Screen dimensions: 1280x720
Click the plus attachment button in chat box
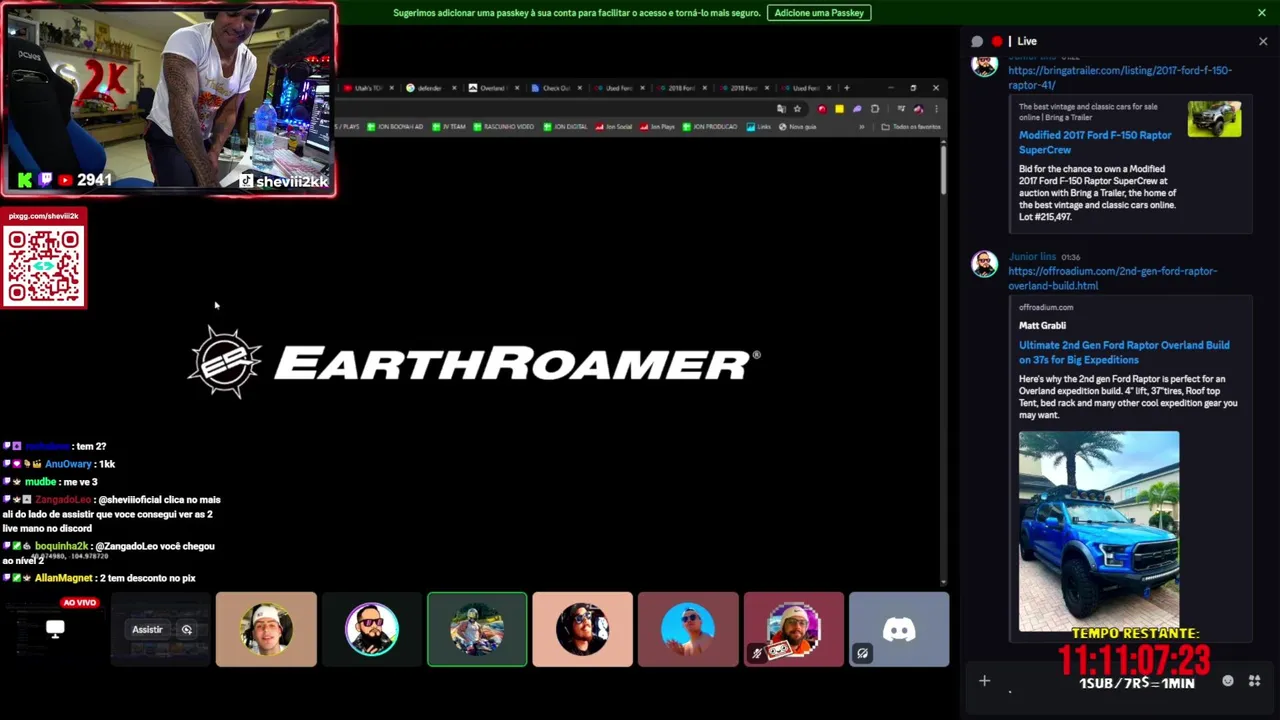coord(984,681)
